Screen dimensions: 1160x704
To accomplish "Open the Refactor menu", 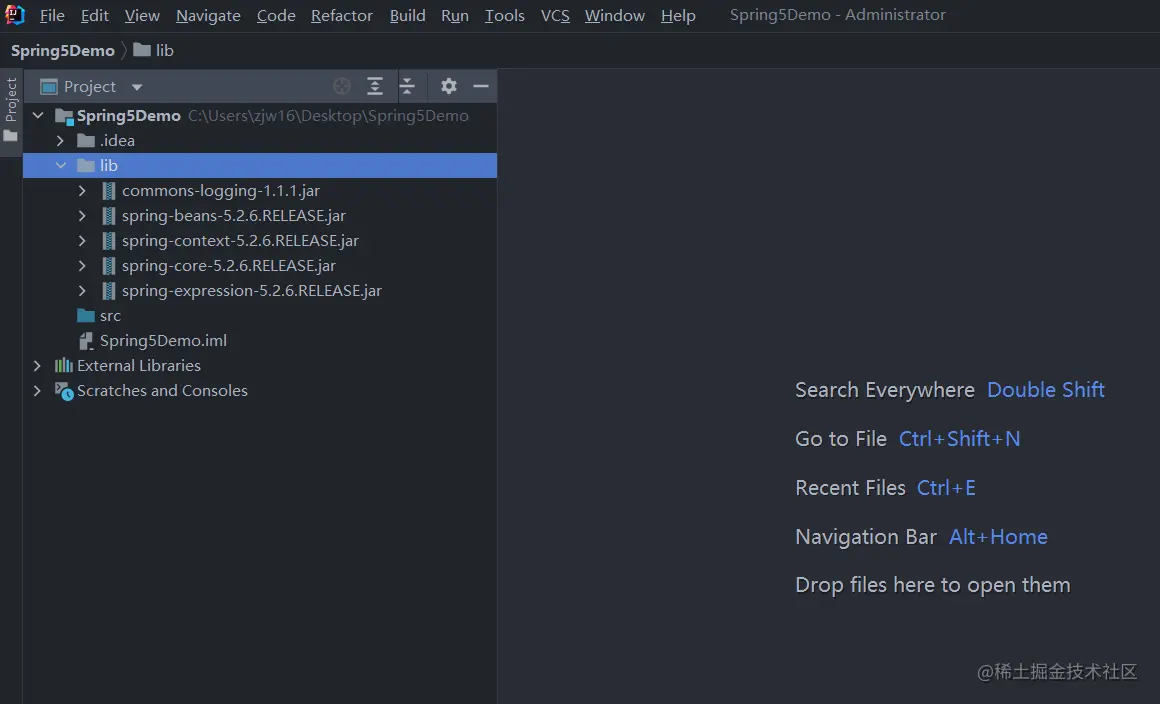I will [x=342, y=16].
